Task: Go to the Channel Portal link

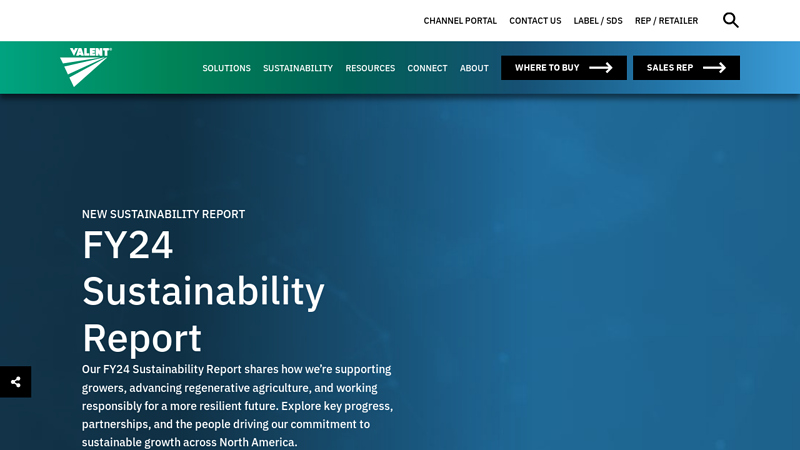Action: 460,21
